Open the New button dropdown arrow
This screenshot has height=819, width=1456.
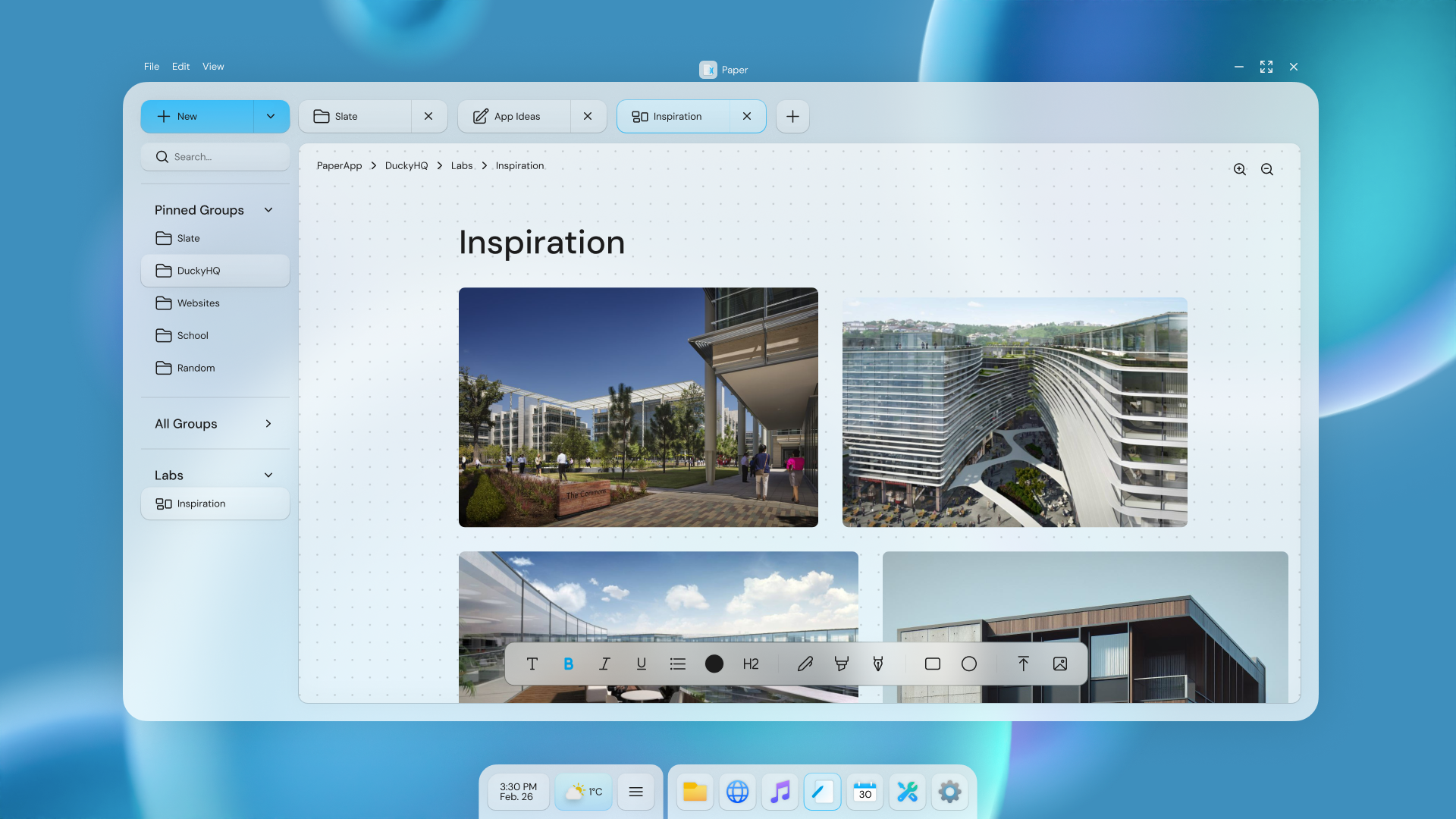[271, 117]
